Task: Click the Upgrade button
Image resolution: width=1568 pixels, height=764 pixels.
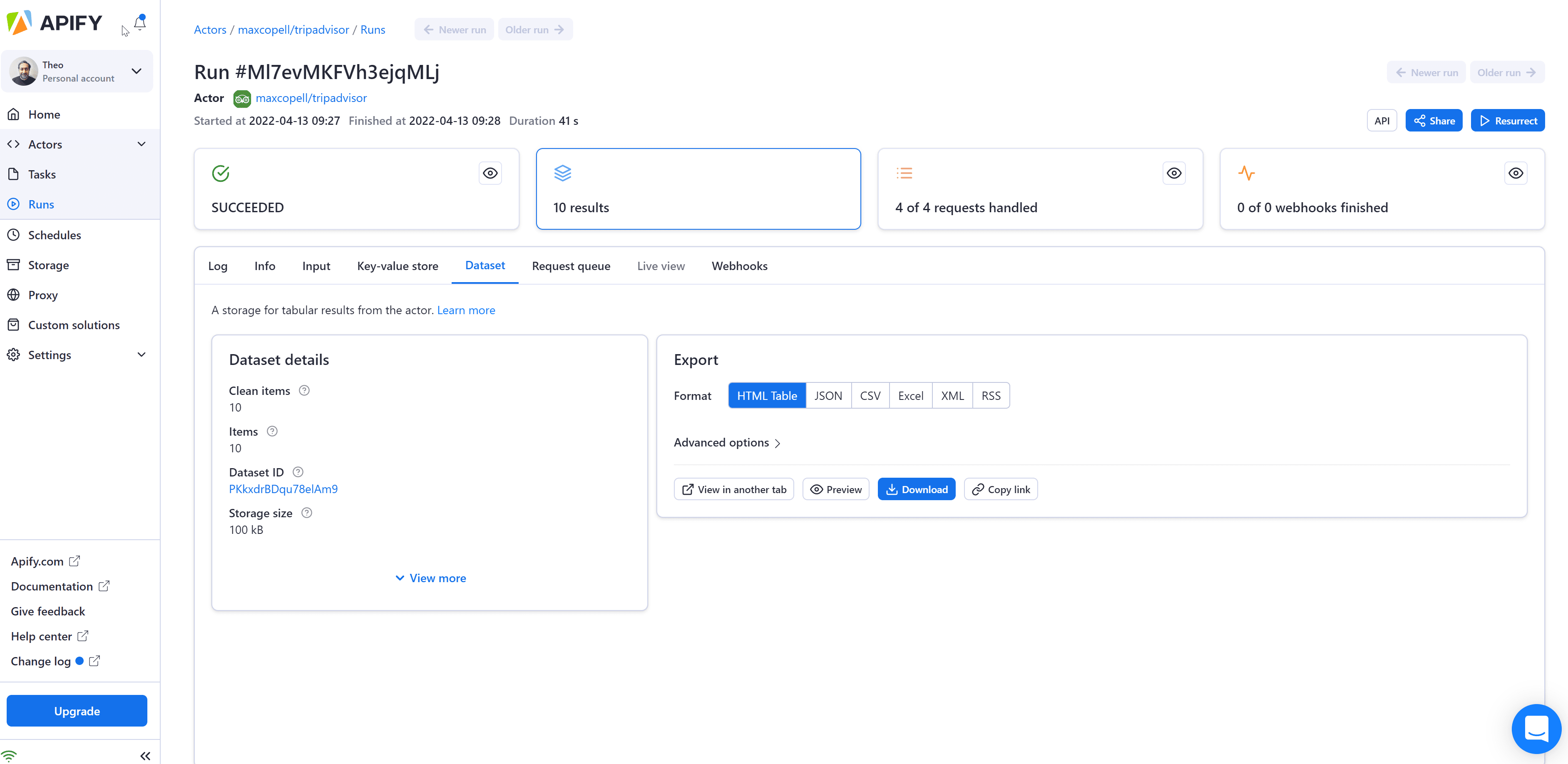Action: (x=77, y=710)
